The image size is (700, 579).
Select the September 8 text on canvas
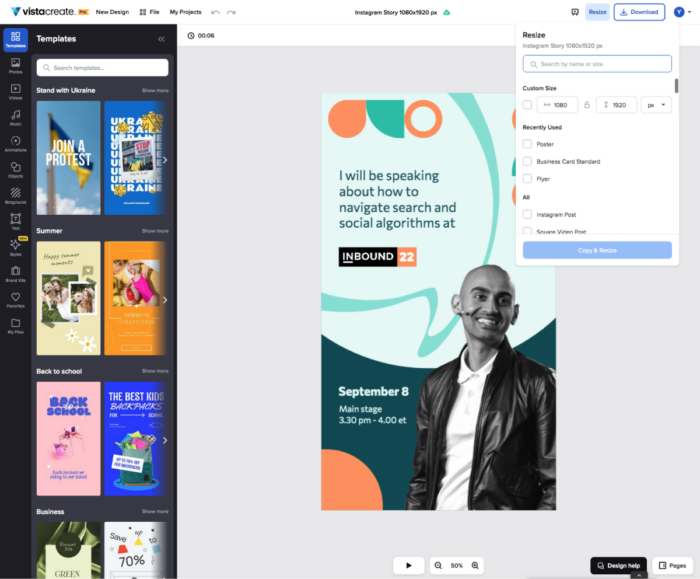pos(373,392)
